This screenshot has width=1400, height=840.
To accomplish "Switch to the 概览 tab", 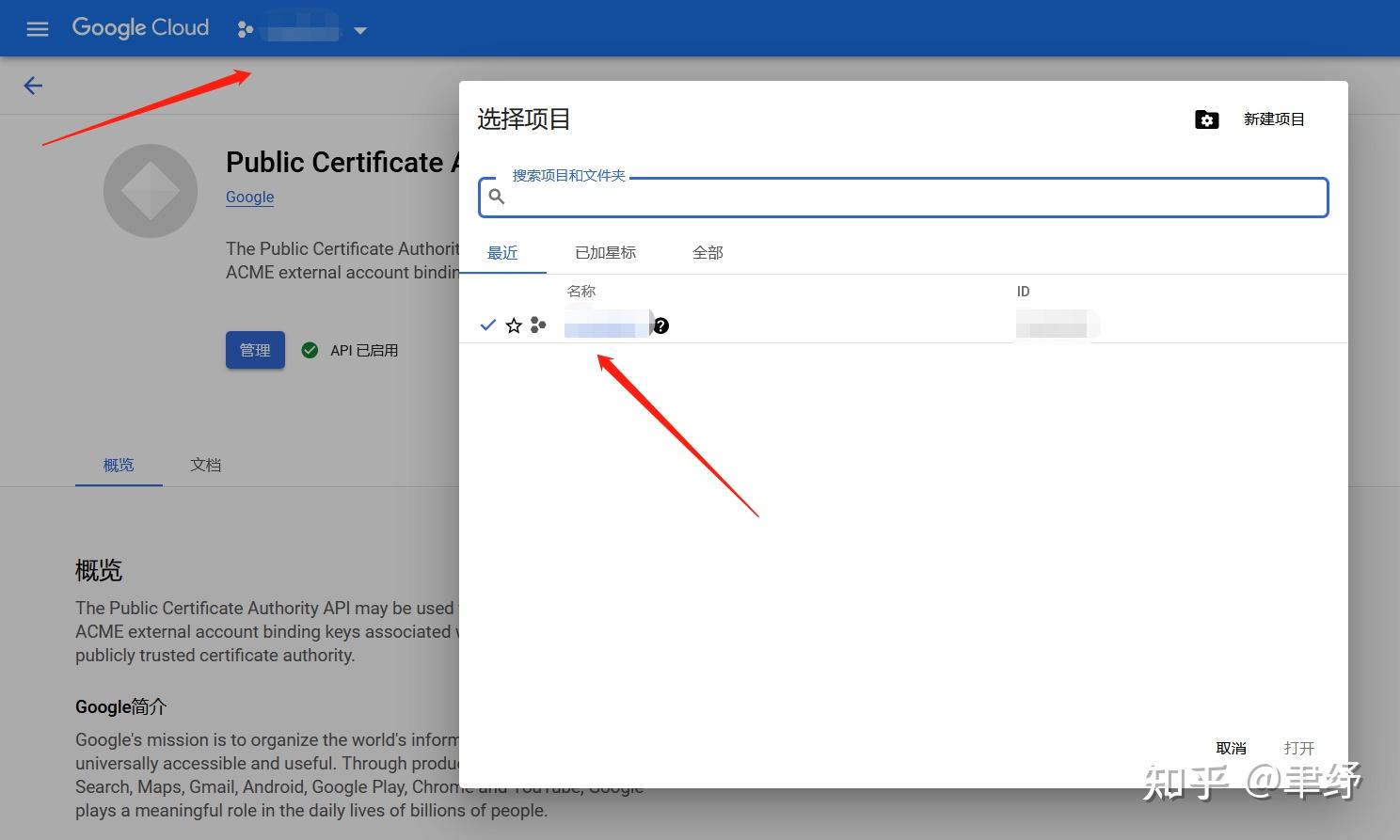I will (x=119, y=465).
